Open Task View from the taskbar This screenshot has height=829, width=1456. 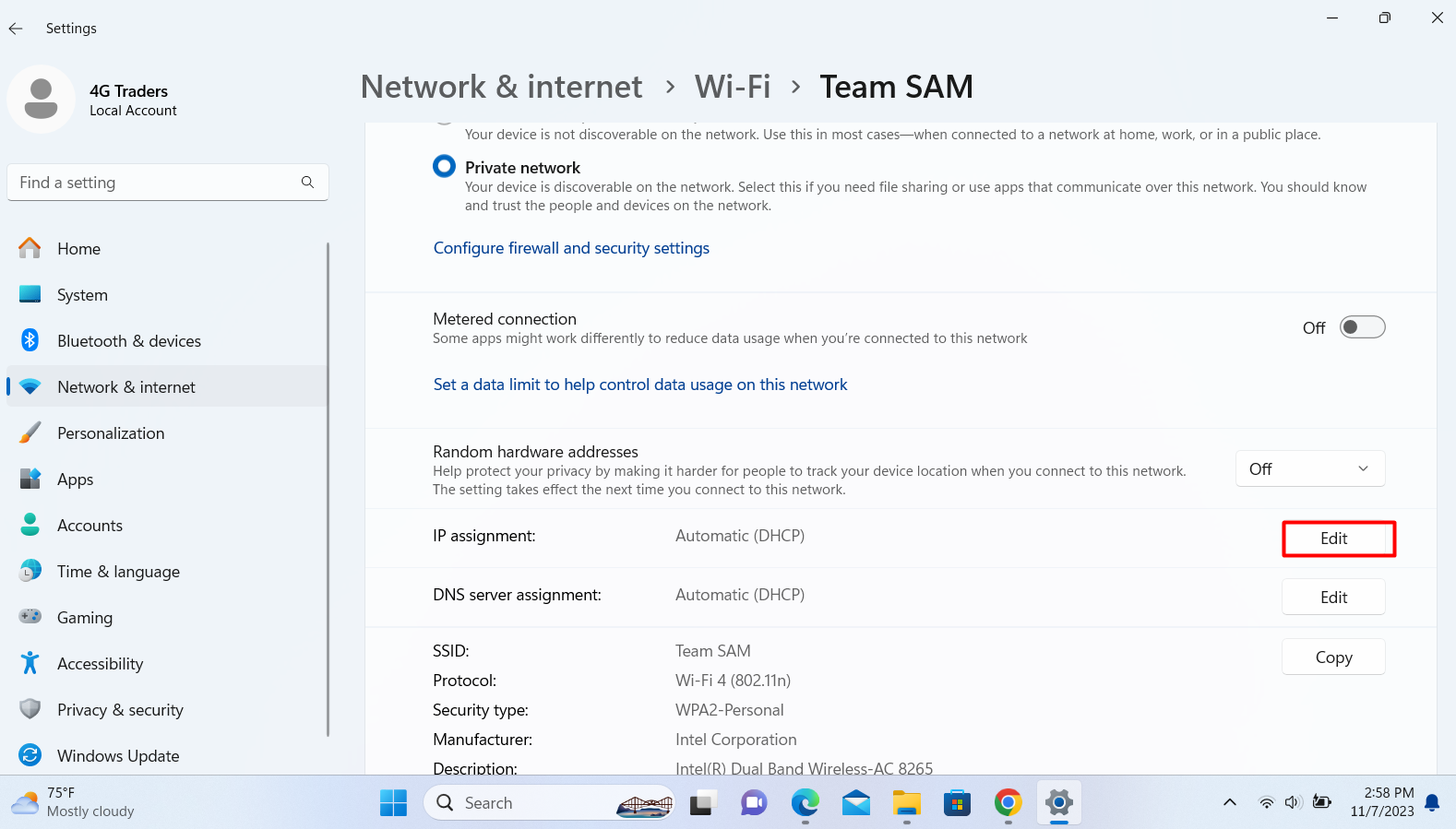pos(703,803)
